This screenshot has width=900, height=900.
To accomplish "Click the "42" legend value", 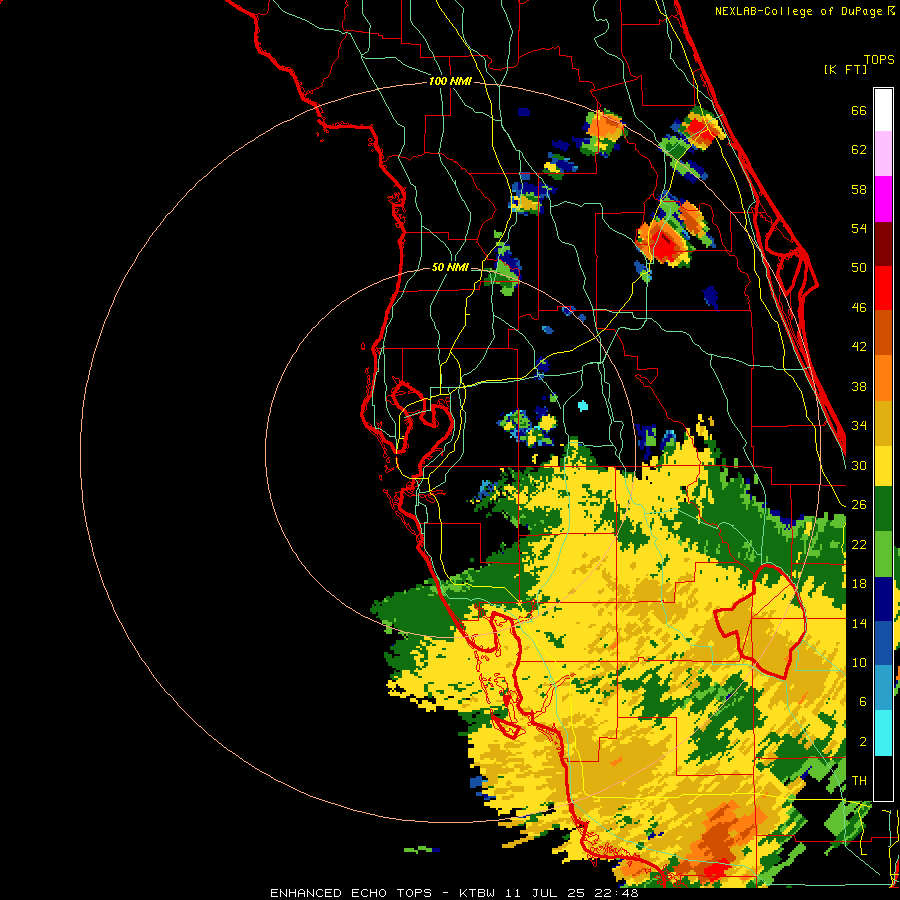I will (859, 347).
